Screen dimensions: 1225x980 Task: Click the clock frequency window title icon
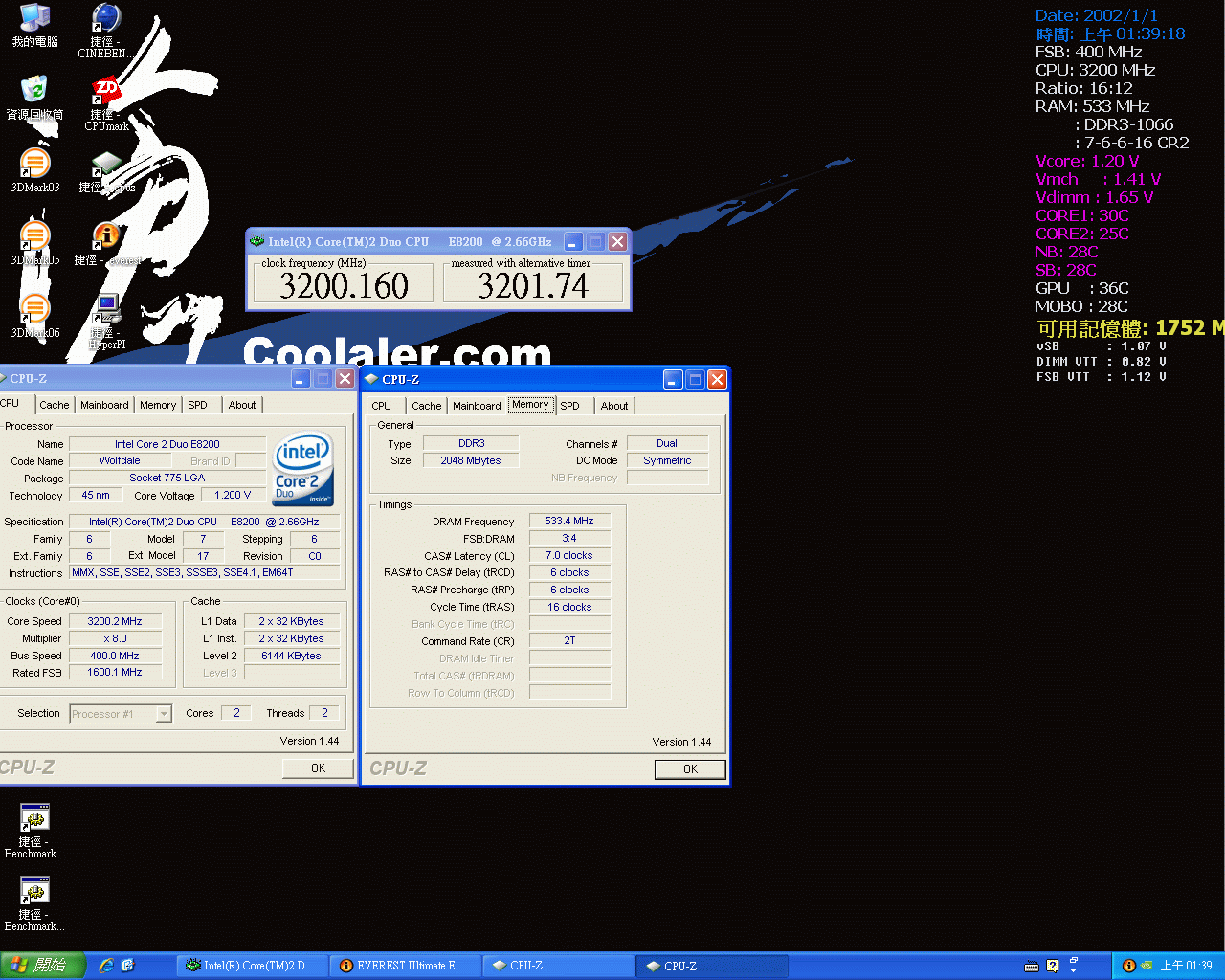(x=256, y=241)
